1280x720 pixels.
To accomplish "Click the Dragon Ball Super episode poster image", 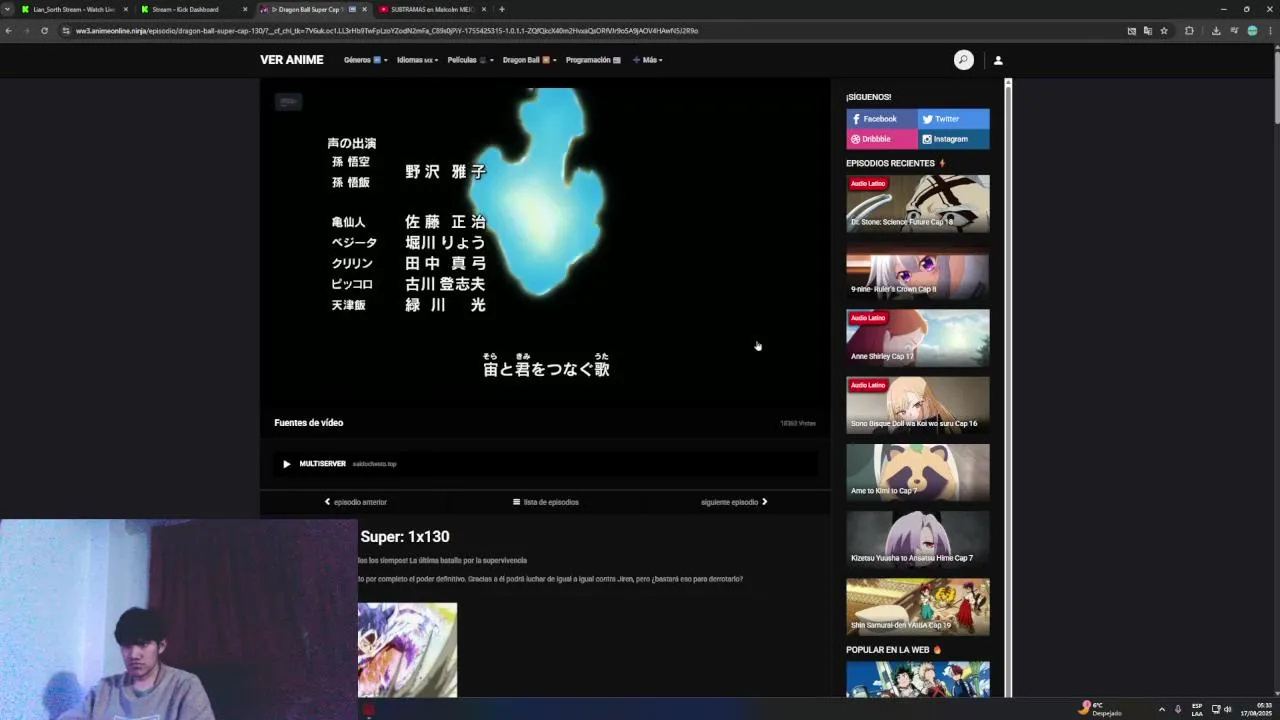I will click(x=408, y=650).
